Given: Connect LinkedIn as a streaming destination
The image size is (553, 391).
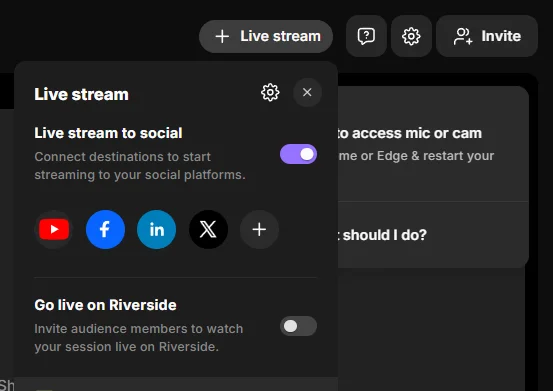Looking at the screenshot, I should (157, 230).
